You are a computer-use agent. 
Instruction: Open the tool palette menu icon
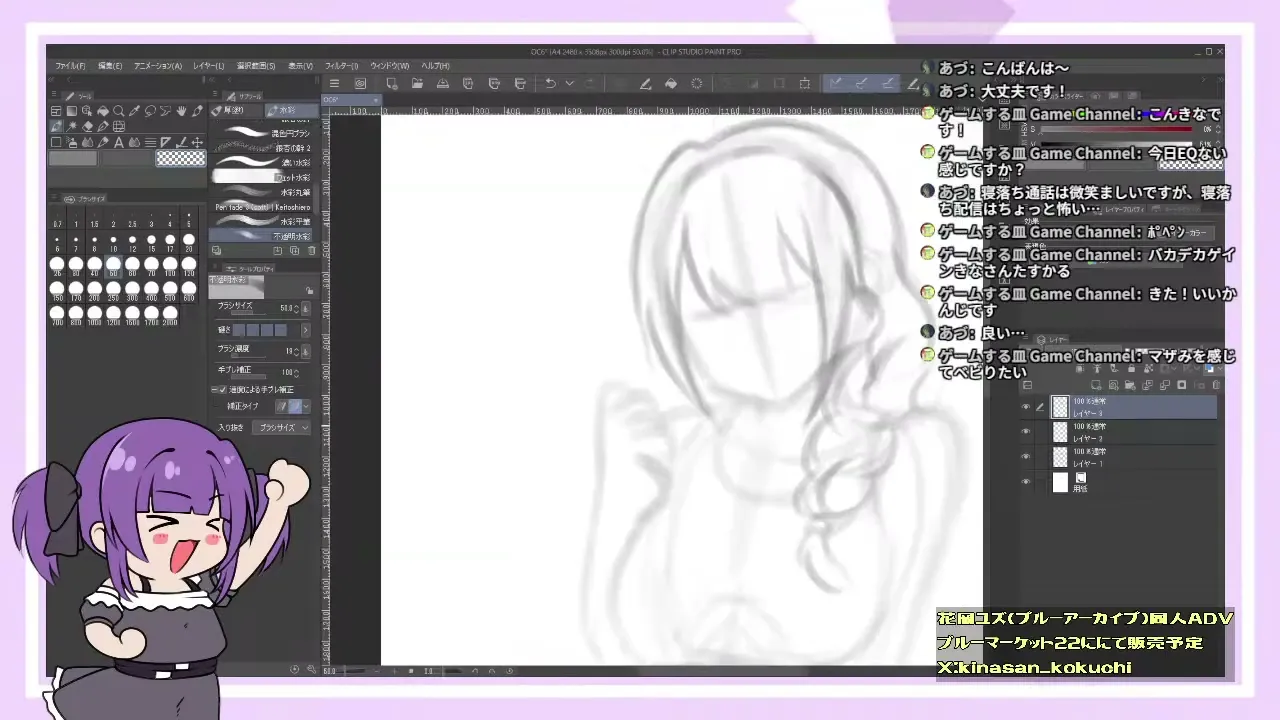[54, 94]
